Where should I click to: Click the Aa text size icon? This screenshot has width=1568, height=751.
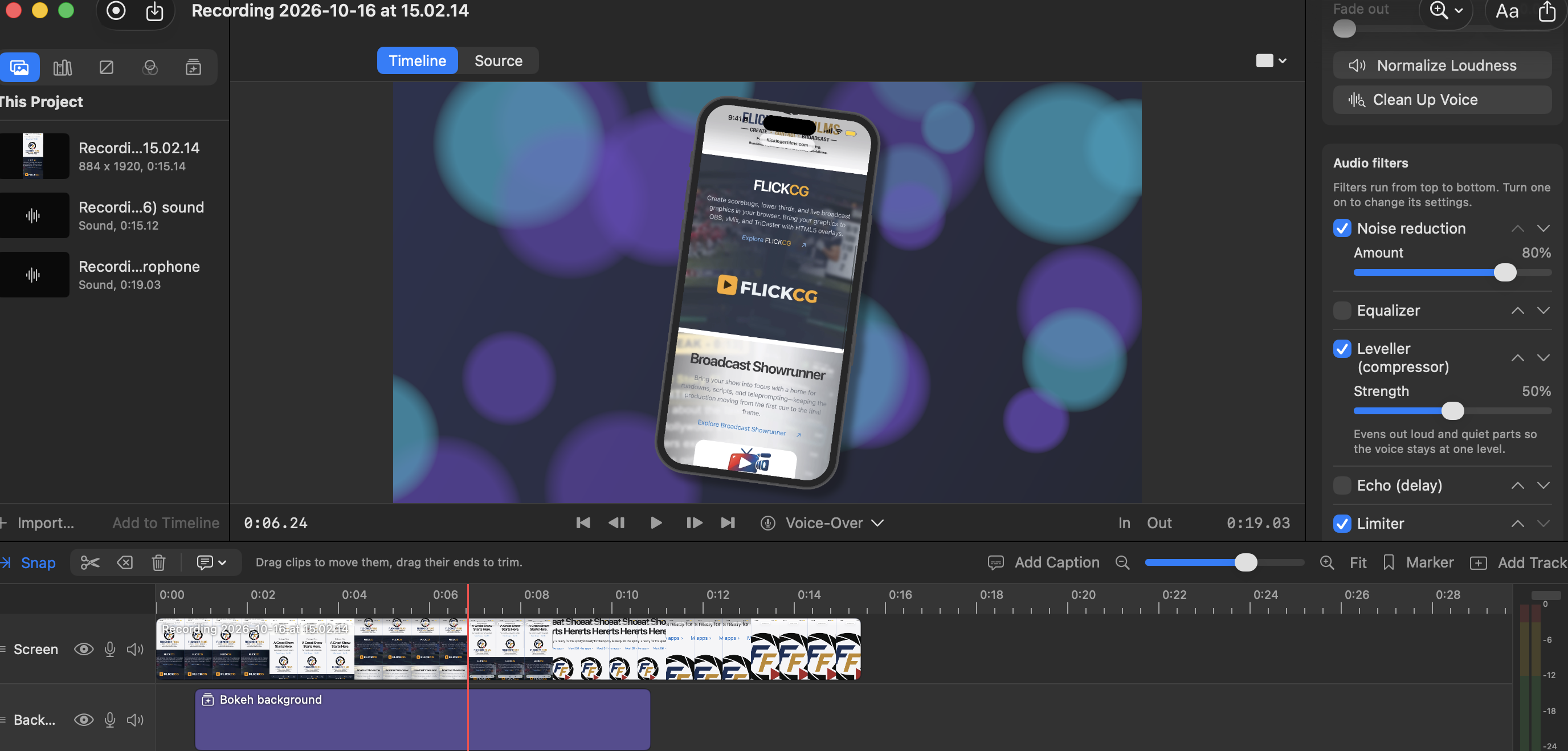point(1507,11)
